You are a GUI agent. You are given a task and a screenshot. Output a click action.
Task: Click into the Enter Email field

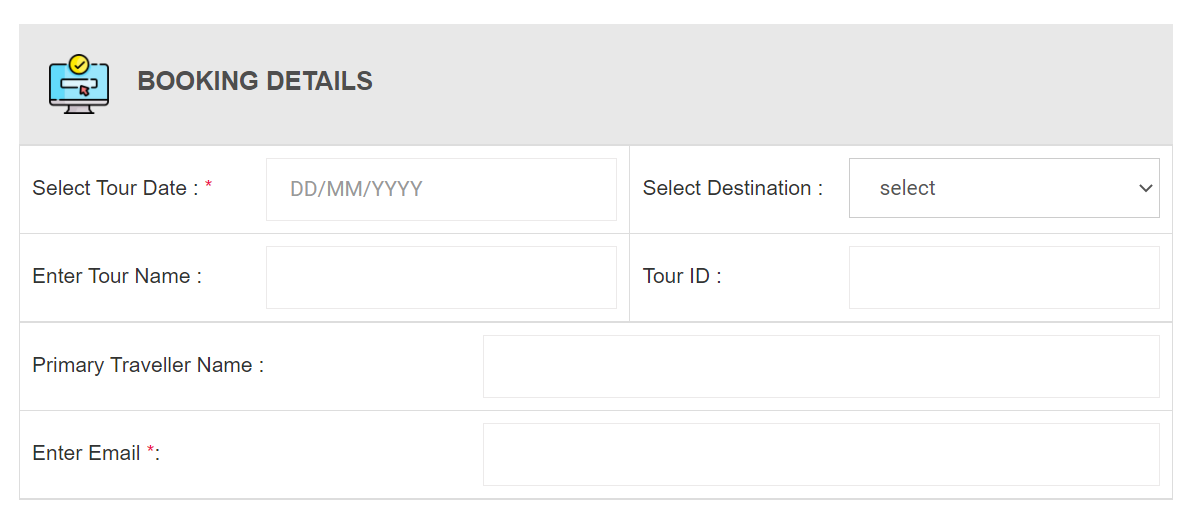click(821, 455)
